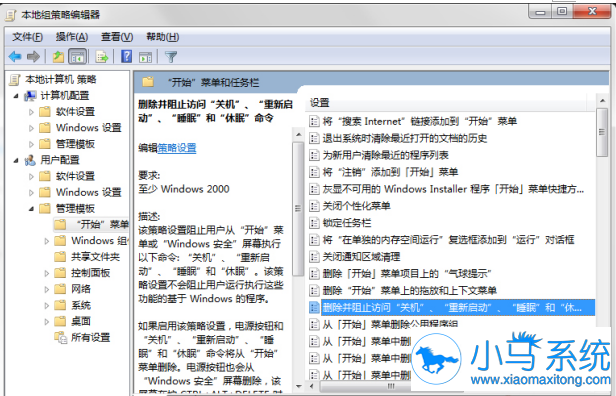
Task: Collapse the 计算机配置 tree node
Action: point(16,96)
